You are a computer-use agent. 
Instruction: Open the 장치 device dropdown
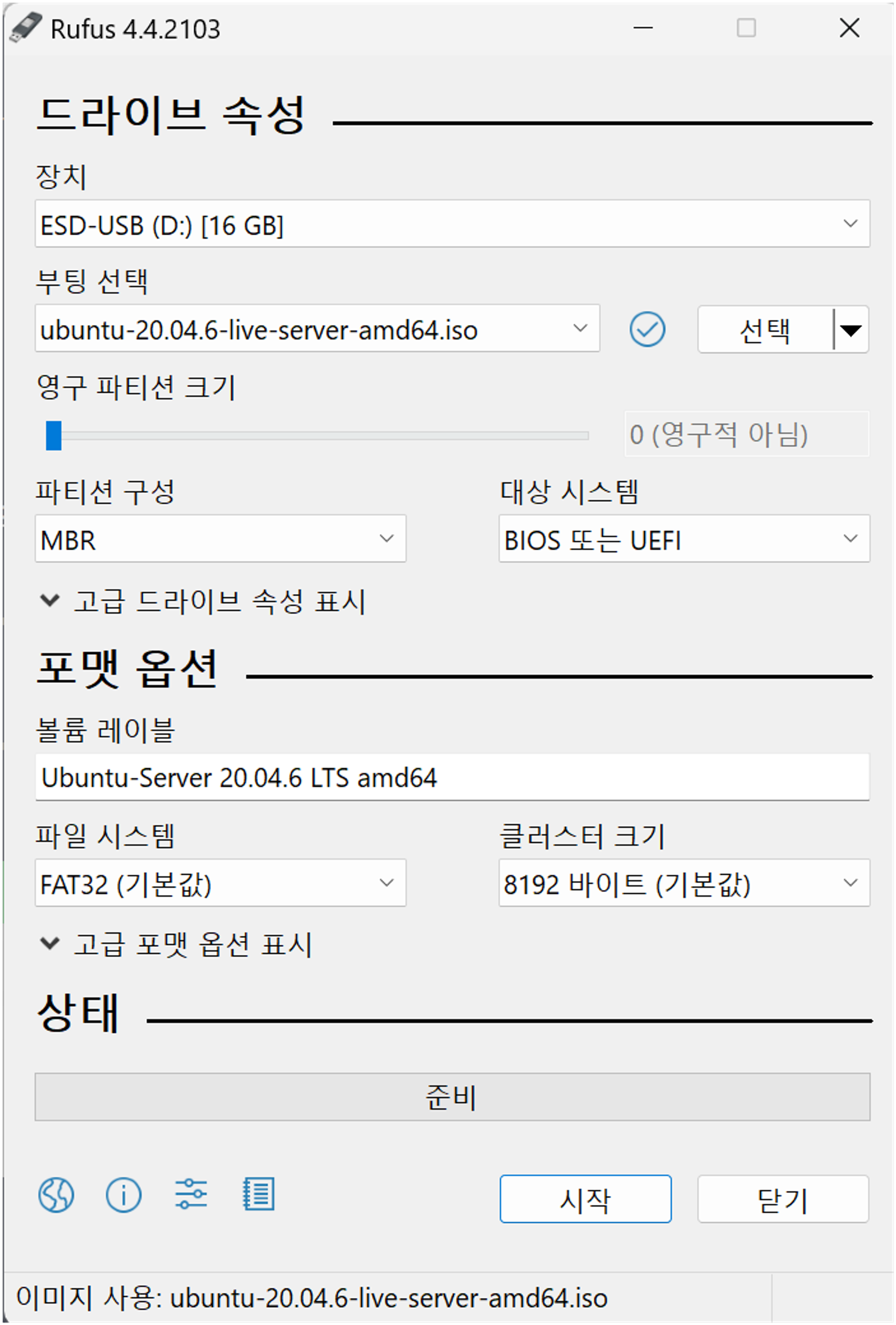tap(452, 224)
